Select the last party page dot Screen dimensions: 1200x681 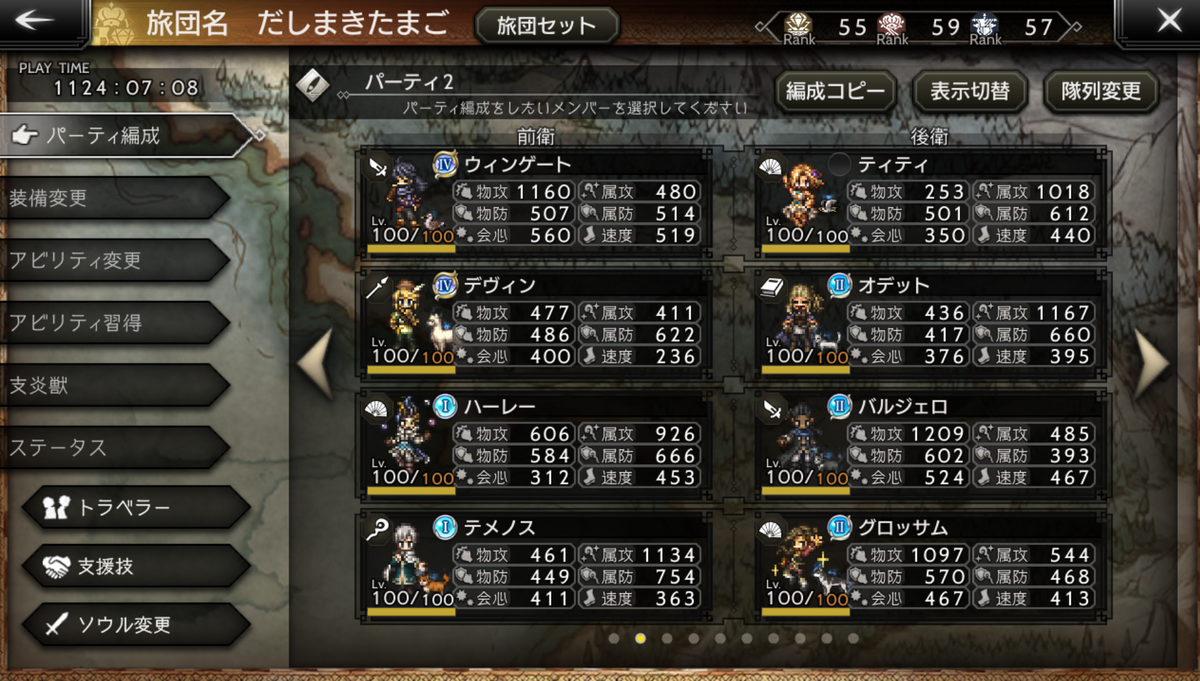point(853,637)
